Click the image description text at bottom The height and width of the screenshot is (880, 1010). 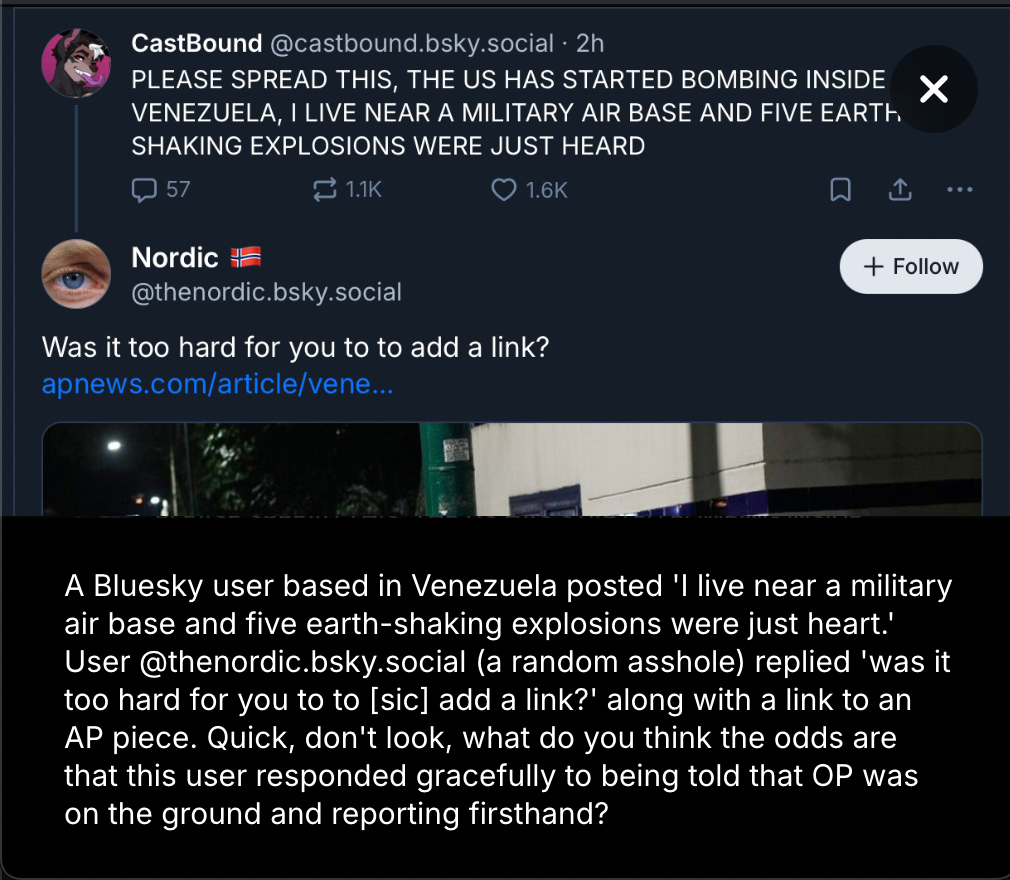[505, 699]
